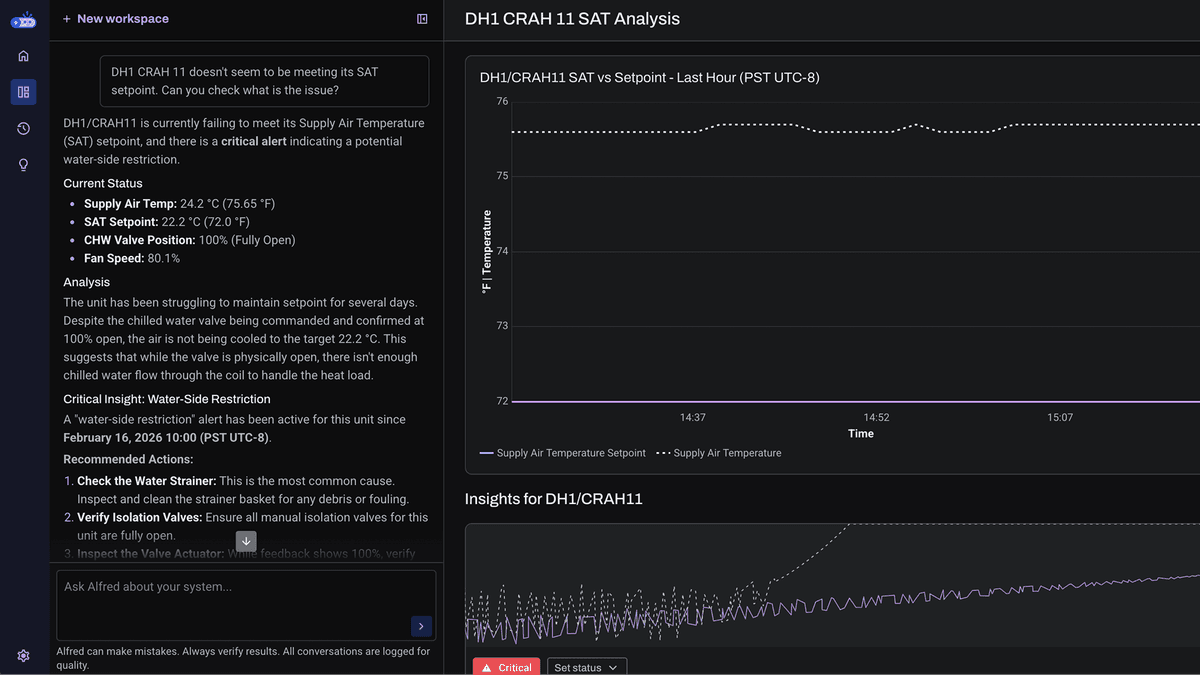Send message with the arrow button
Screen dimensions: 1200x675
tap(421, 626)
